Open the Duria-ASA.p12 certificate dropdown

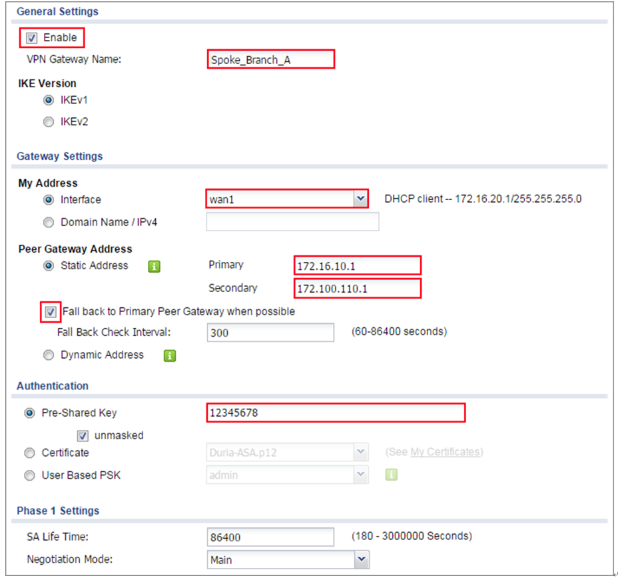pyautogui.click(x=361, y=453)
